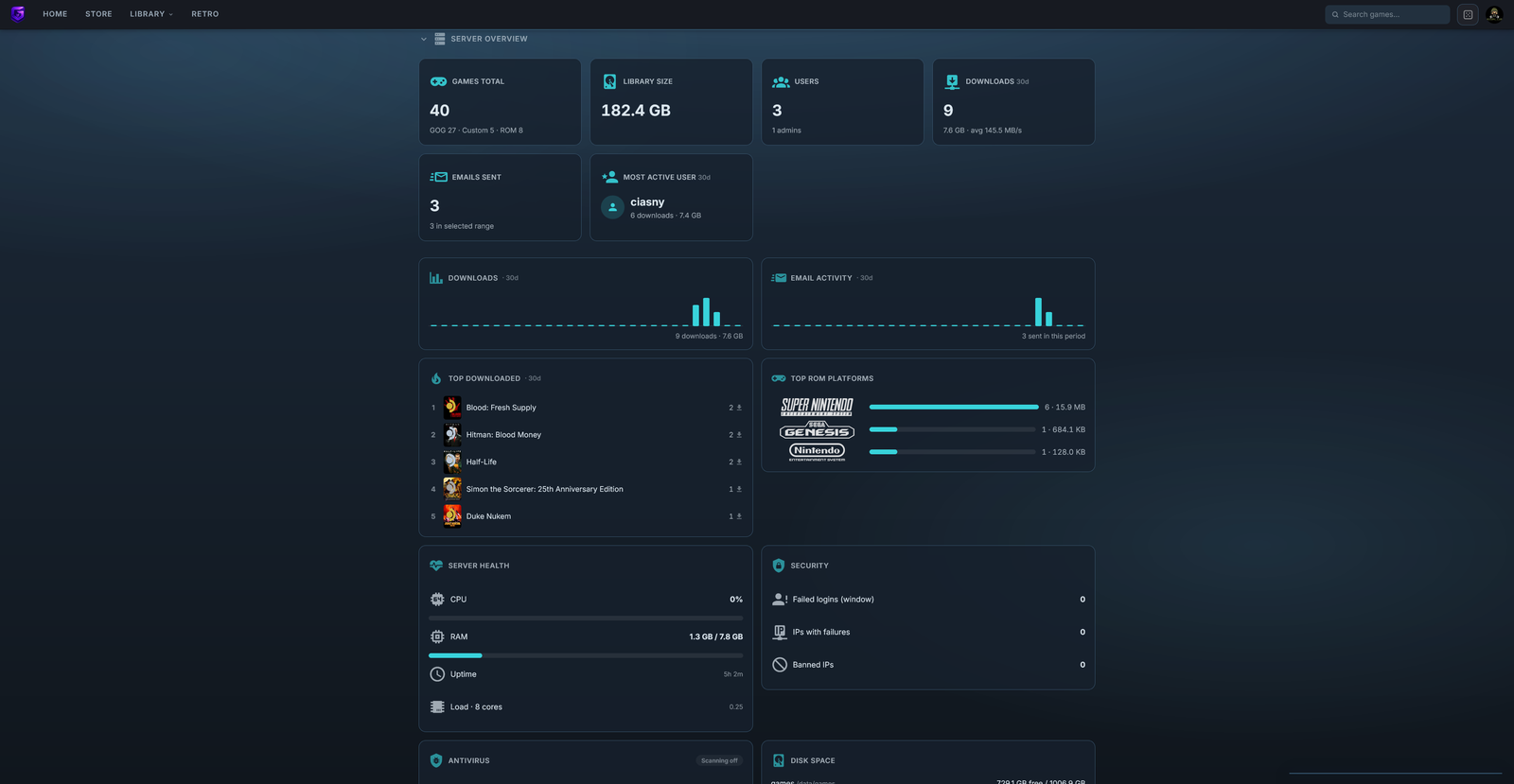Select '3 in selected range' text
Viewport: 1514px width, 784px height.
tap(462, 226)
